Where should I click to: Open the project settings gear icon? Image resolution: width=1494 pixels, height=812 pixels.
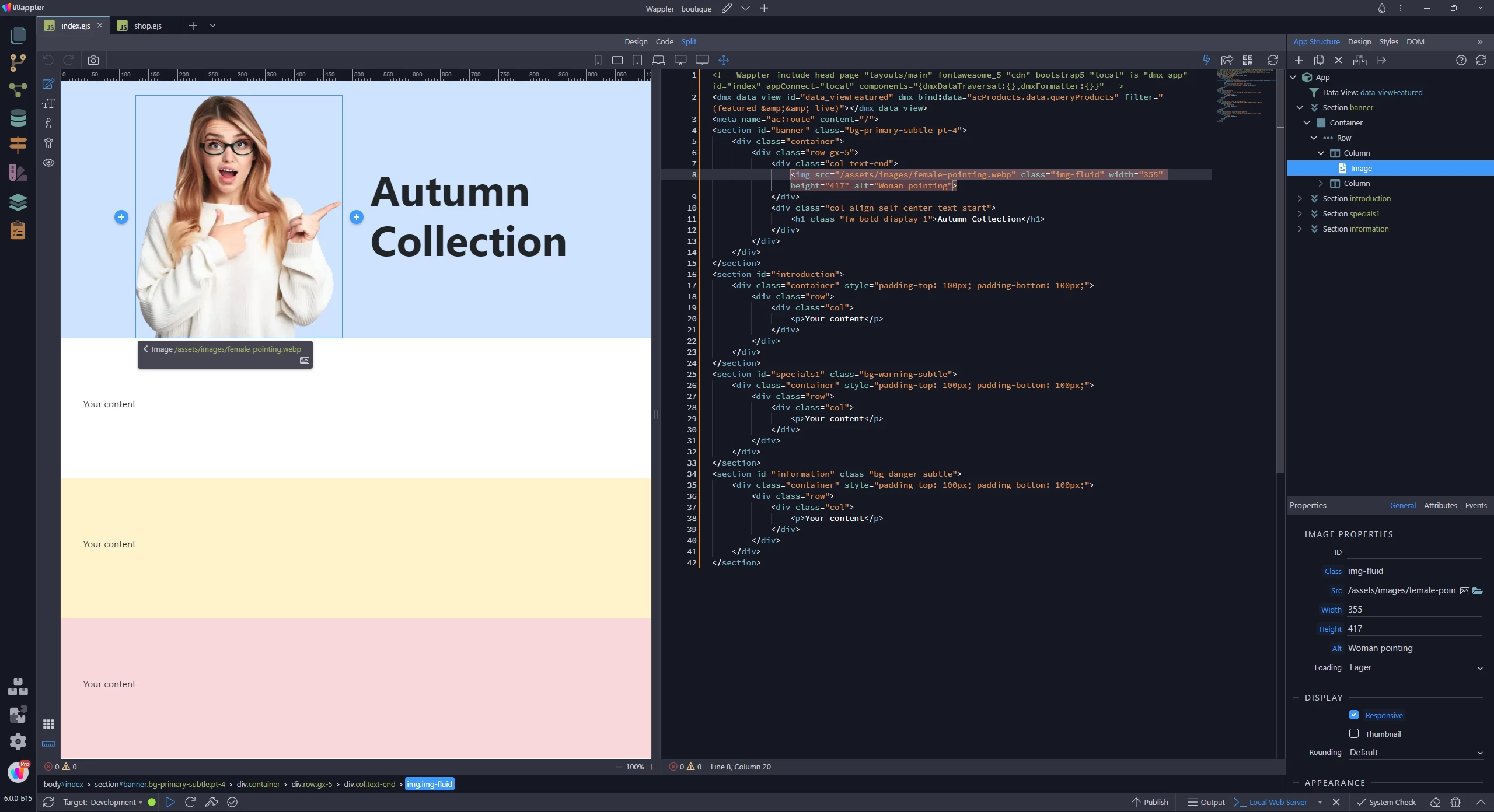pyautogui.click(x=18, y=741)
